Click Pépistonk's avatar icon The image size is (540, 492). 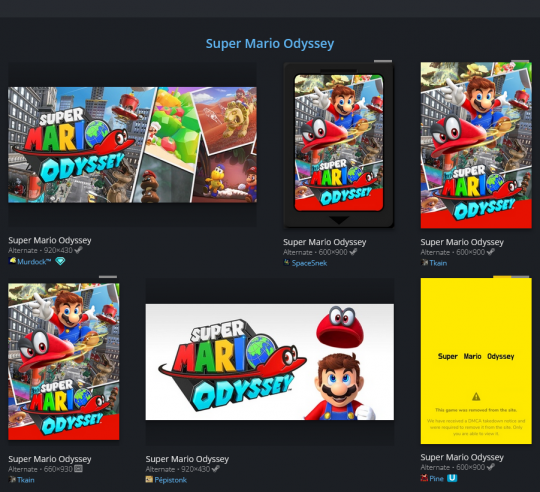(149, 479)
